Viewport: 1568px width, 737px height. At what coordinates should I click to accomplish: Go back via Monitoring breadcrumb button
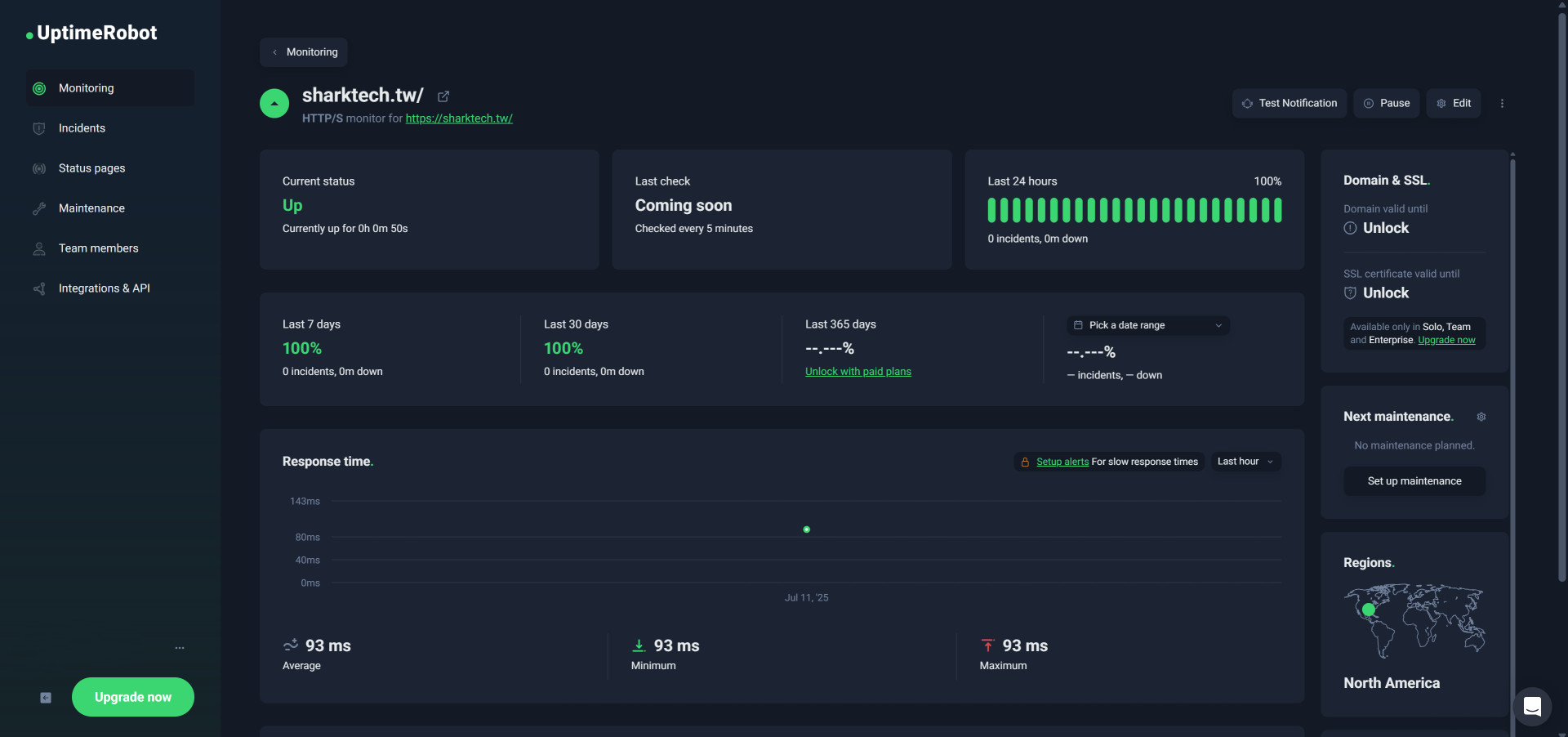click(x=304, y=52)
